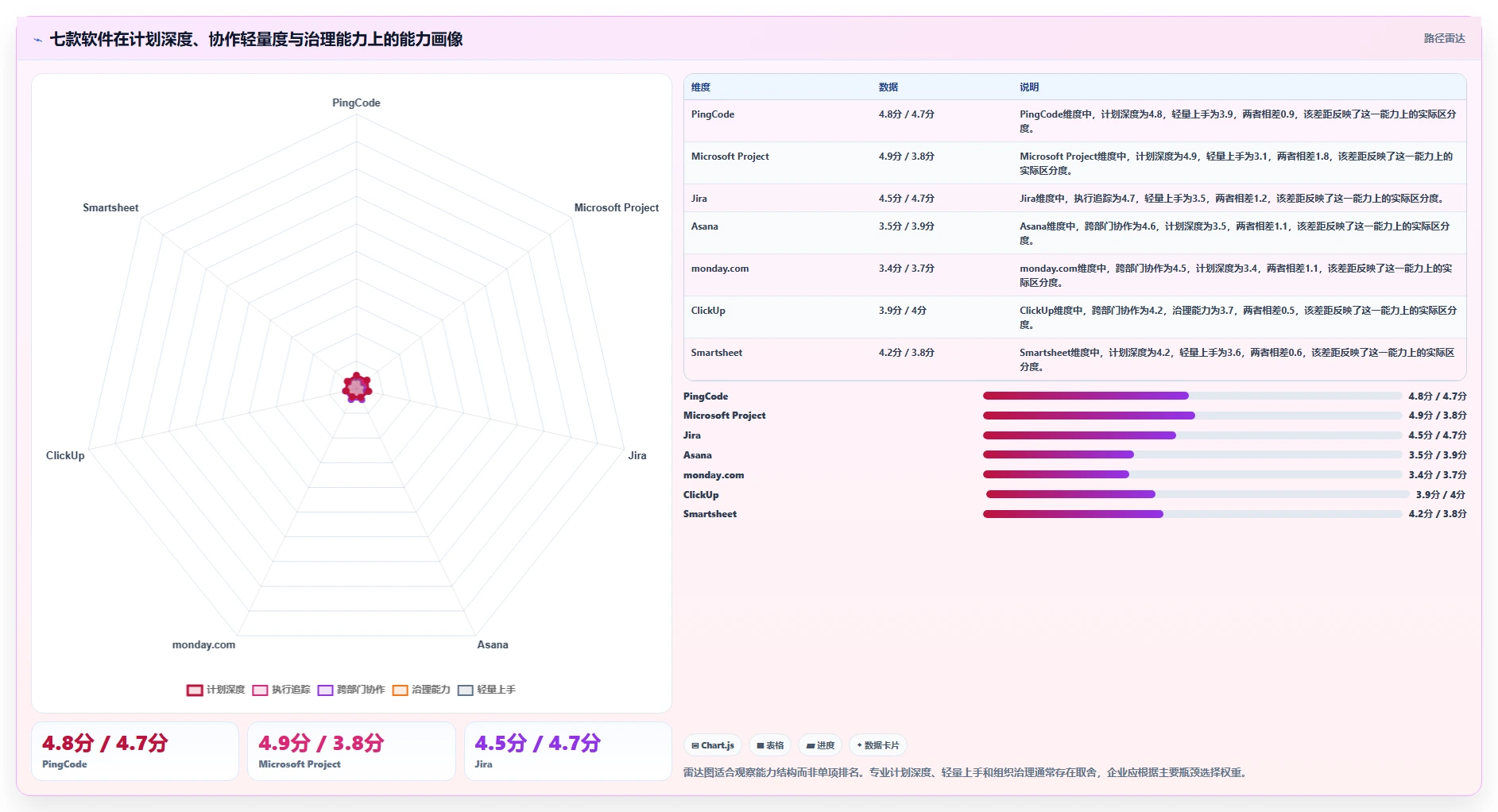Viewport: 1498px width, 812px height.
Task: Select the monday.com progress bar
Action: (1192, 474)
